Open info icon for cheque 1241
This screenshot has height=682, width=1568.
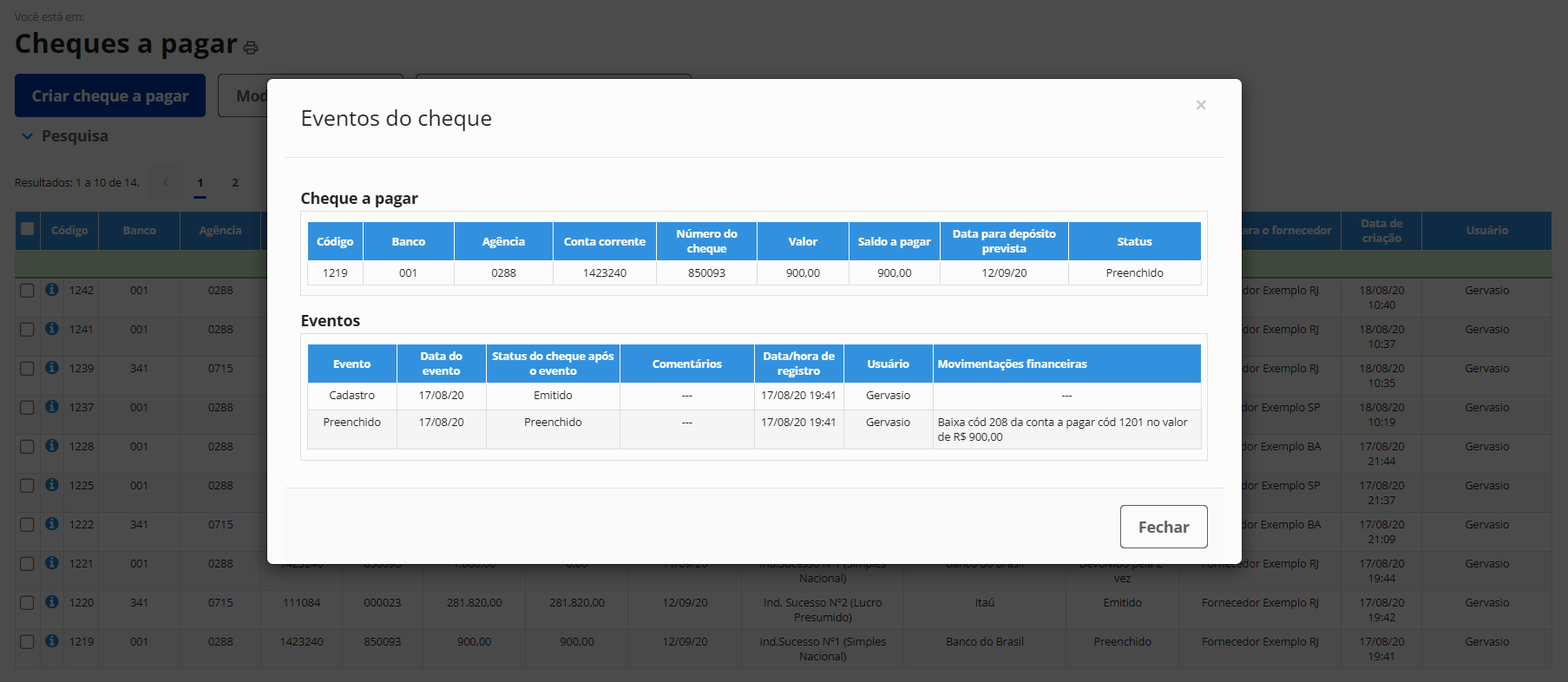pos(52,329)
